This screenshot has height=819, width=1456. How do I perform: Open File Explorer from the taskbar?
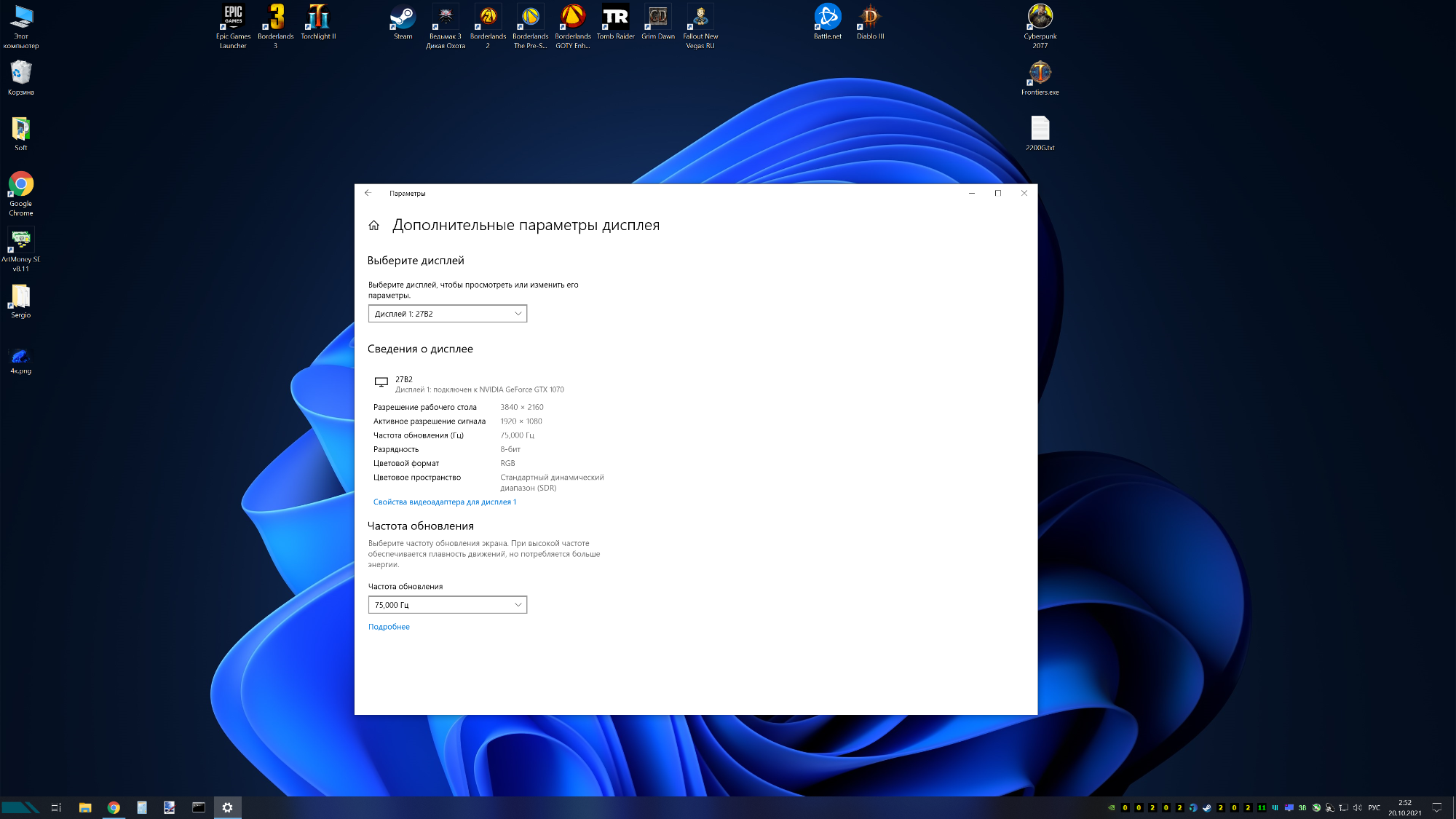coord(85,807)
